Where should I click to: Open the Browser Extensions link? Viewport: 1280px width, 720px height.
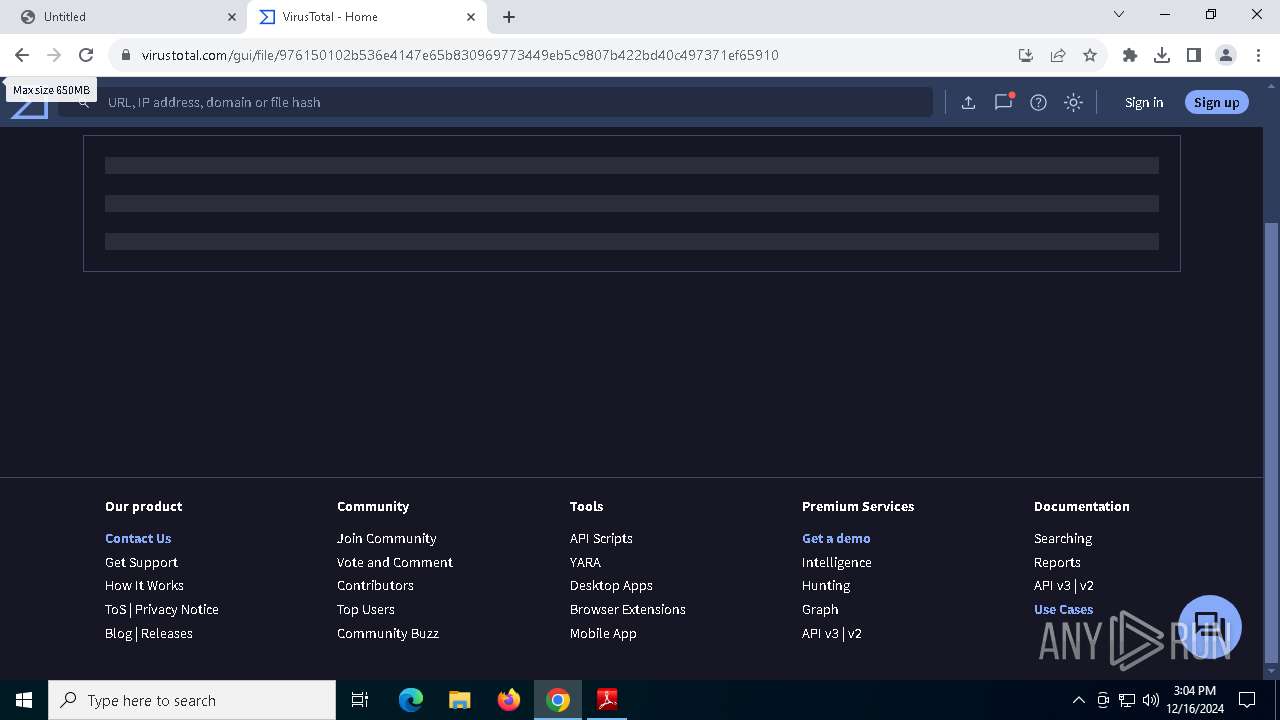[628, 609]
